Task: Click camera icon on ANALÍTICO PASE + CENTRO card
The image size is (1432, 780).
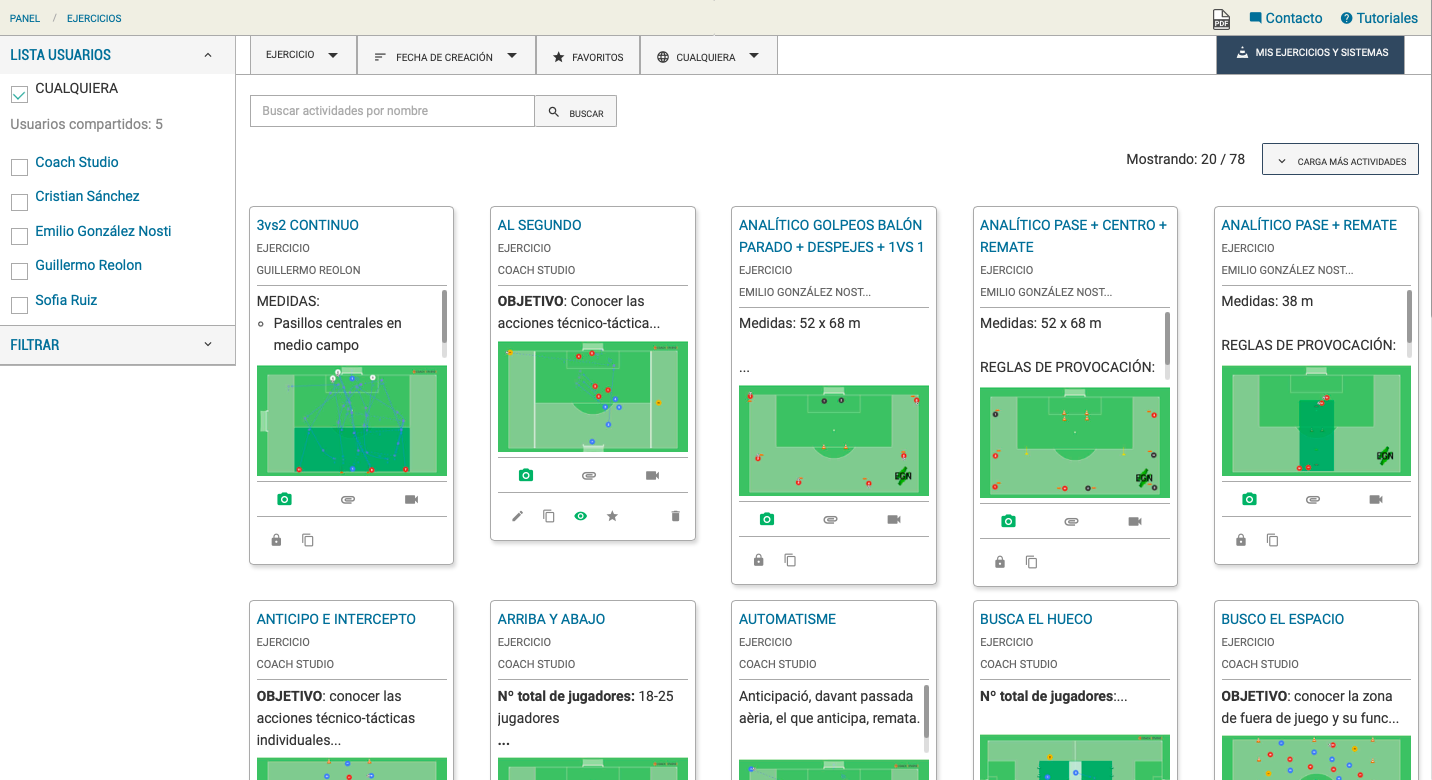Action: 1008,521
